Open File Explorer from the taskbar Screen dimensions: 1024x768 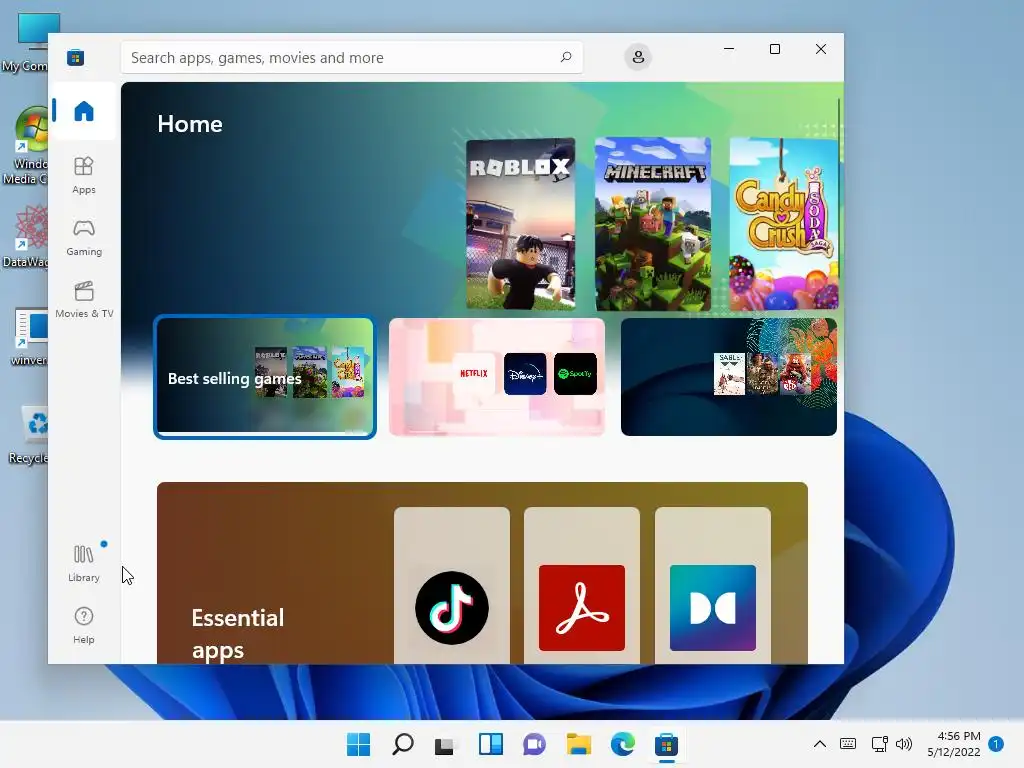click(x=579, y=744)
